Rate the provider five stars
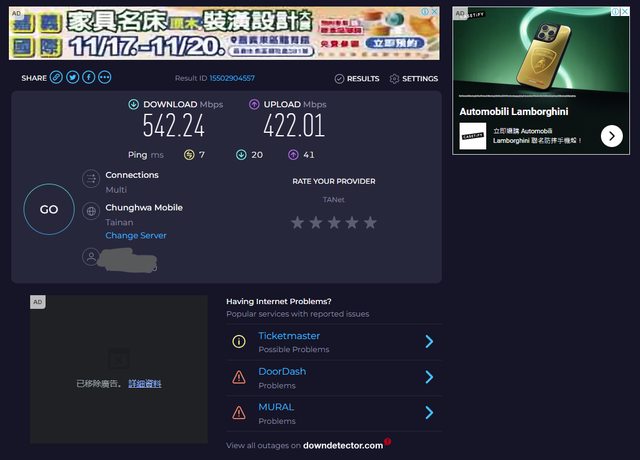This screenshot has width=640, height=460. (x=370, y=222)
